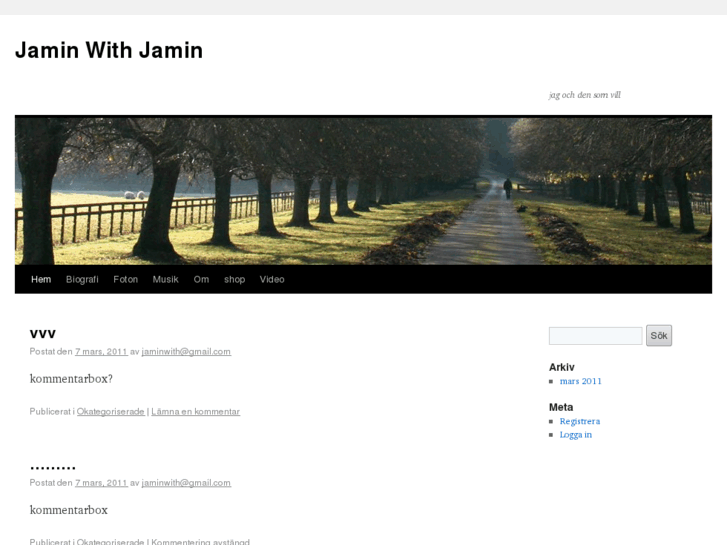Open the post titled with dots
Screen dimensions: 727x545
(52, 467)
